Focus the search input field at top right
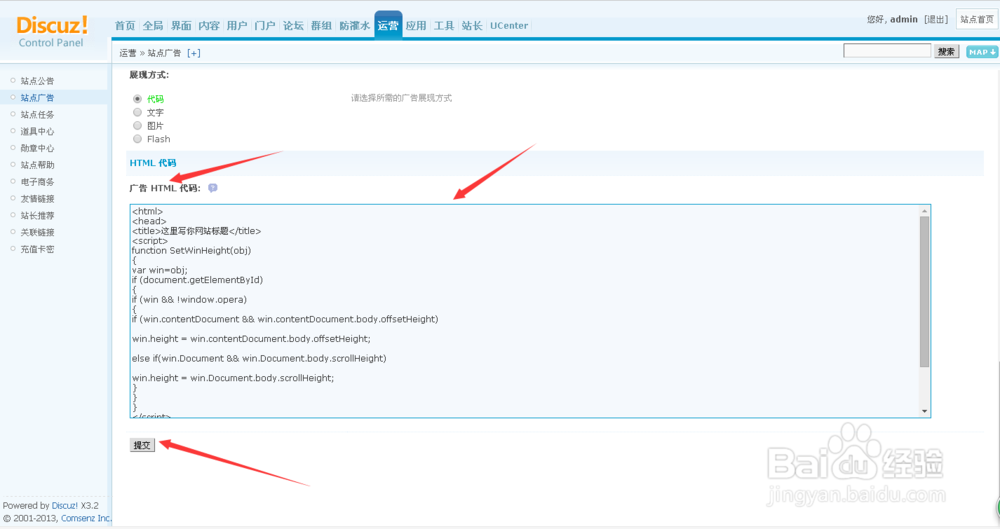This screenshot has height=529, width=1000. pyautogui.click(x=887, y=51)
